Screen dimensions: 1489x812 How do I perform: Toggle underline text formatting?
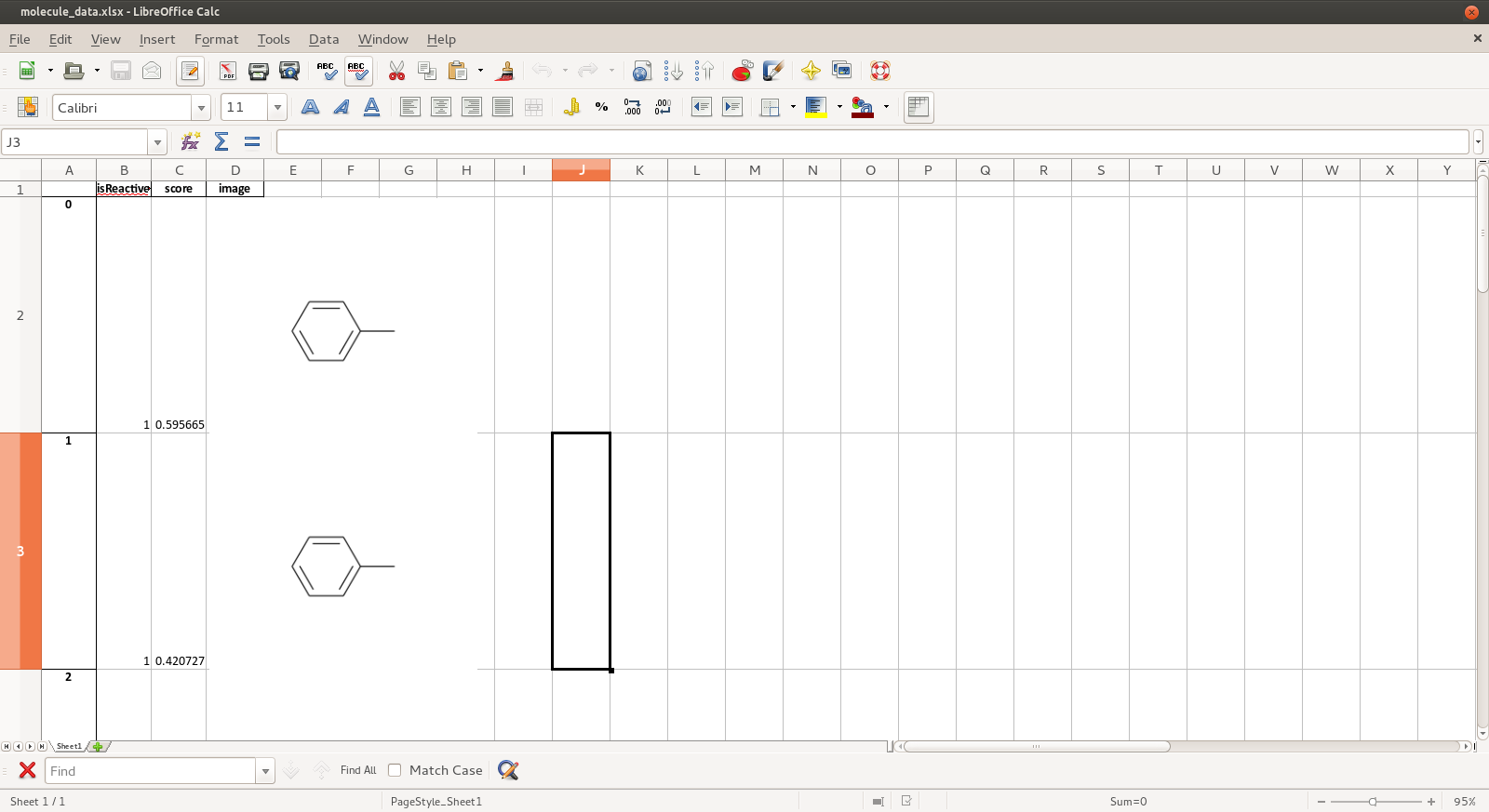[x=372, y=107]
